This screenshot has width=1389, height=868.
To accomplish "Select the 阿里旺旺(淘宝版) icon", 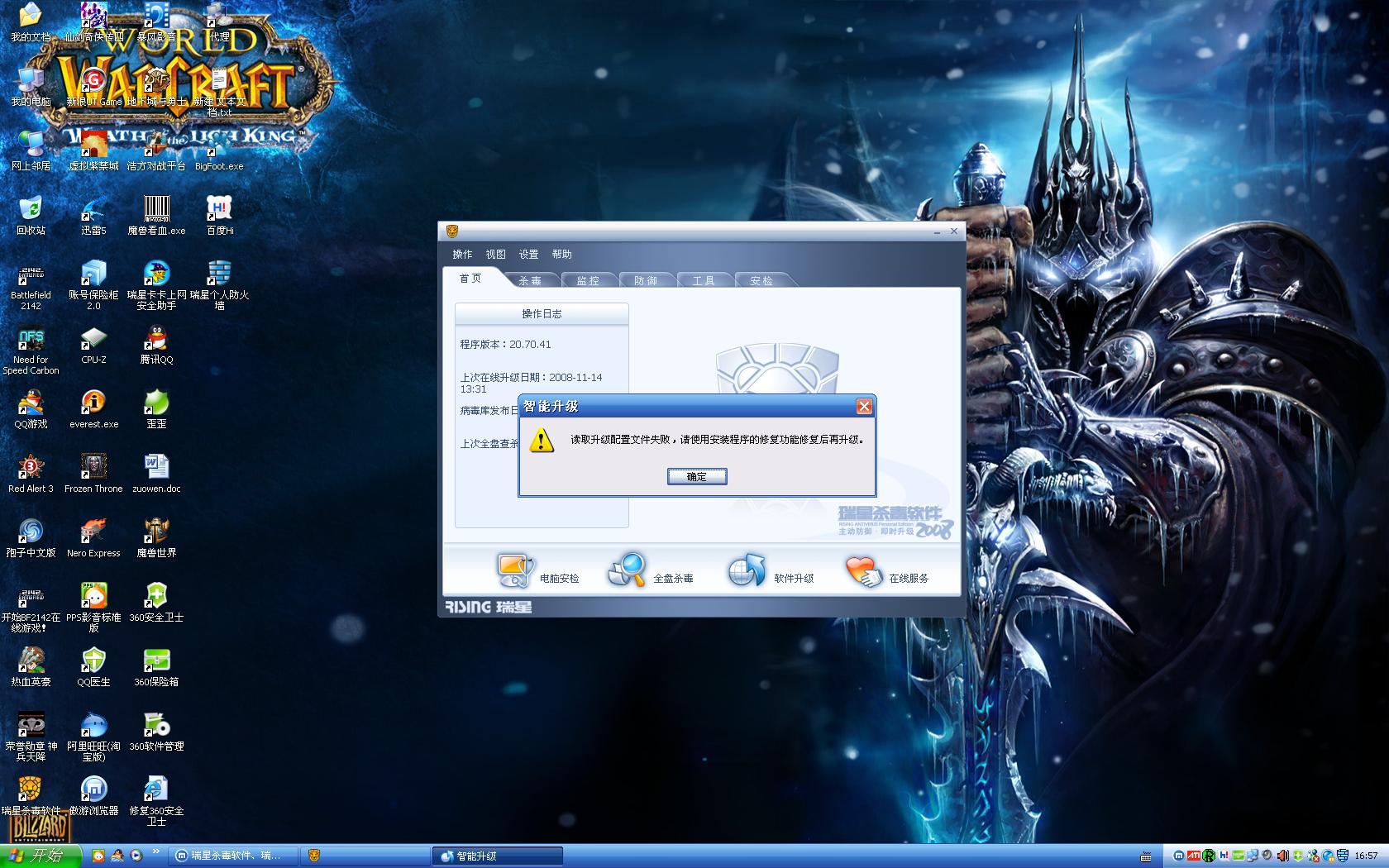I will pyautogui.click(x=93, y=737).
